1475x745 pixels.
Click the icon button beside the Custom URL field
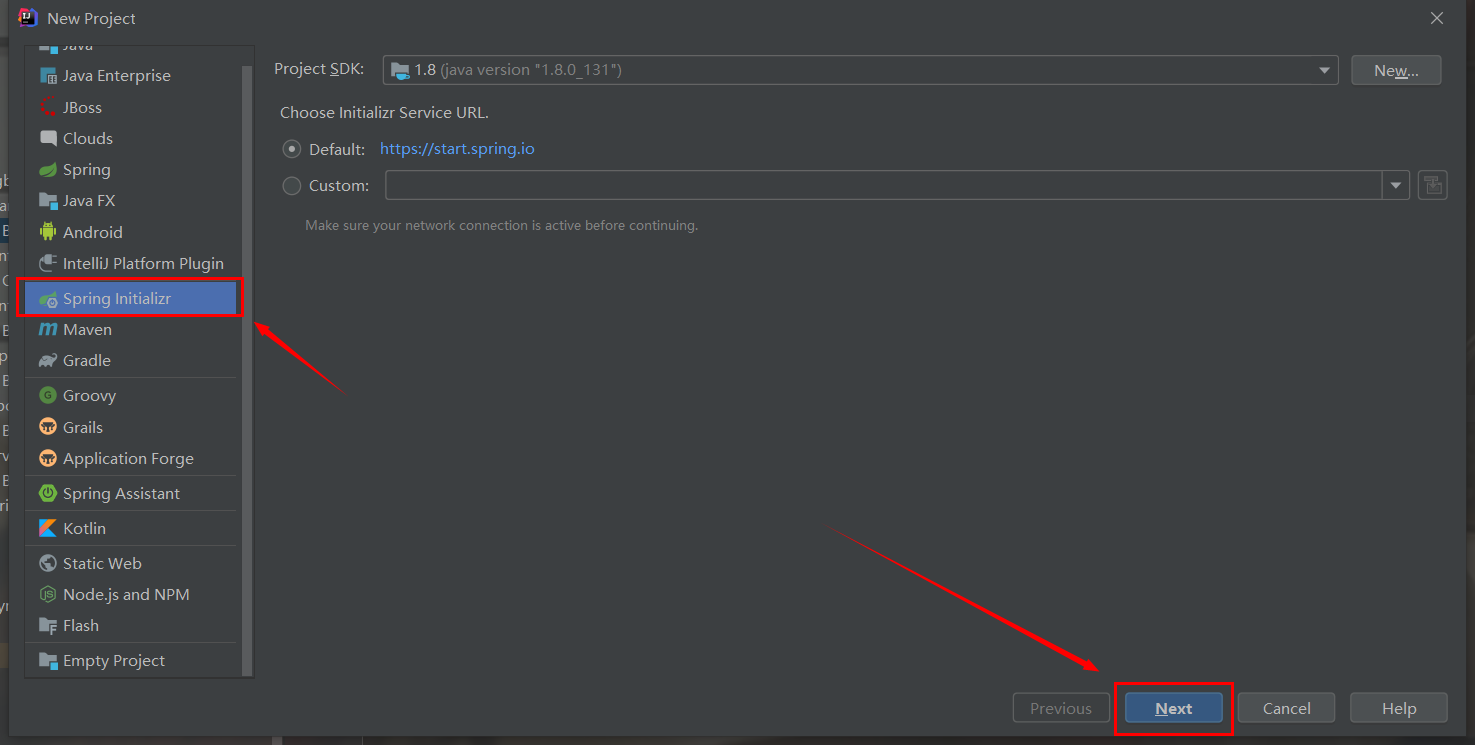1433,185
